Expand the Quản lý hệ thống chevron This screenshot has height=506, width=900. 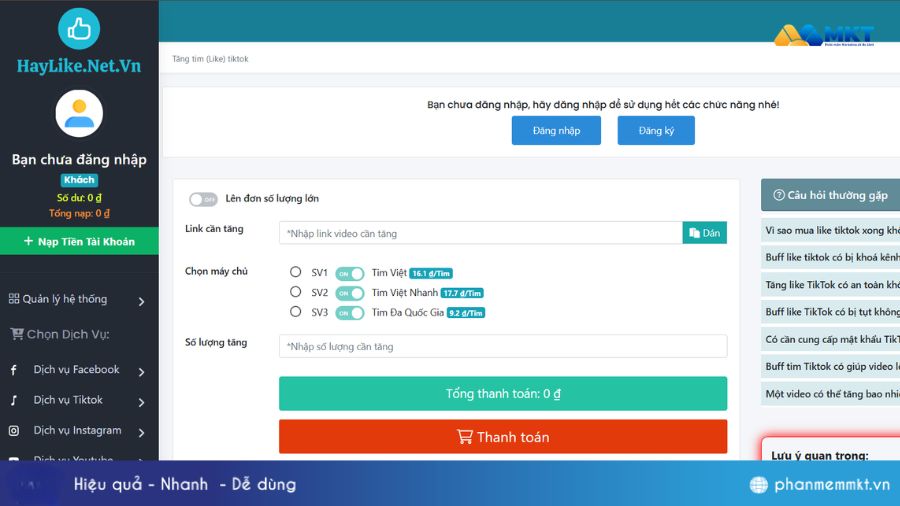coord(141,301)
